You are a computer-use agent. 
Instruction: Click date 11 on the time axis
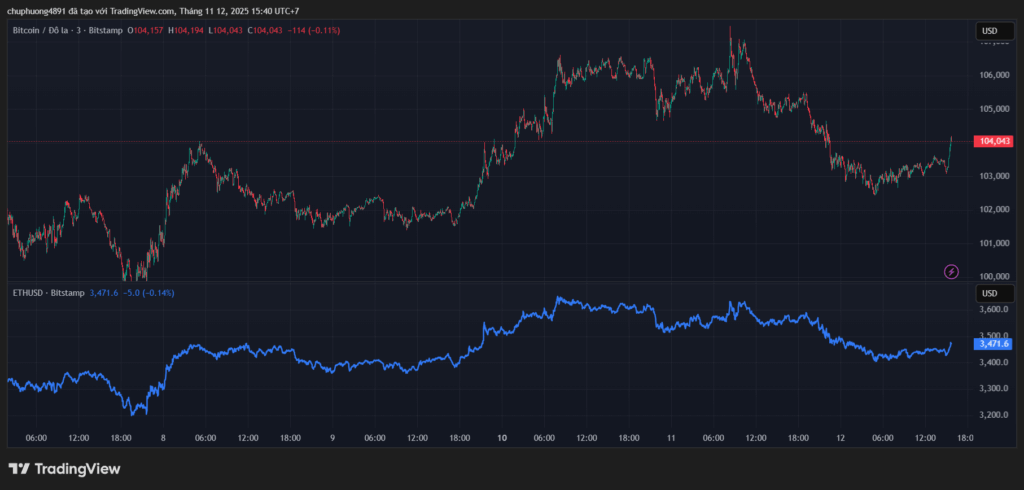pyautogui.click(x=672, y=438)
